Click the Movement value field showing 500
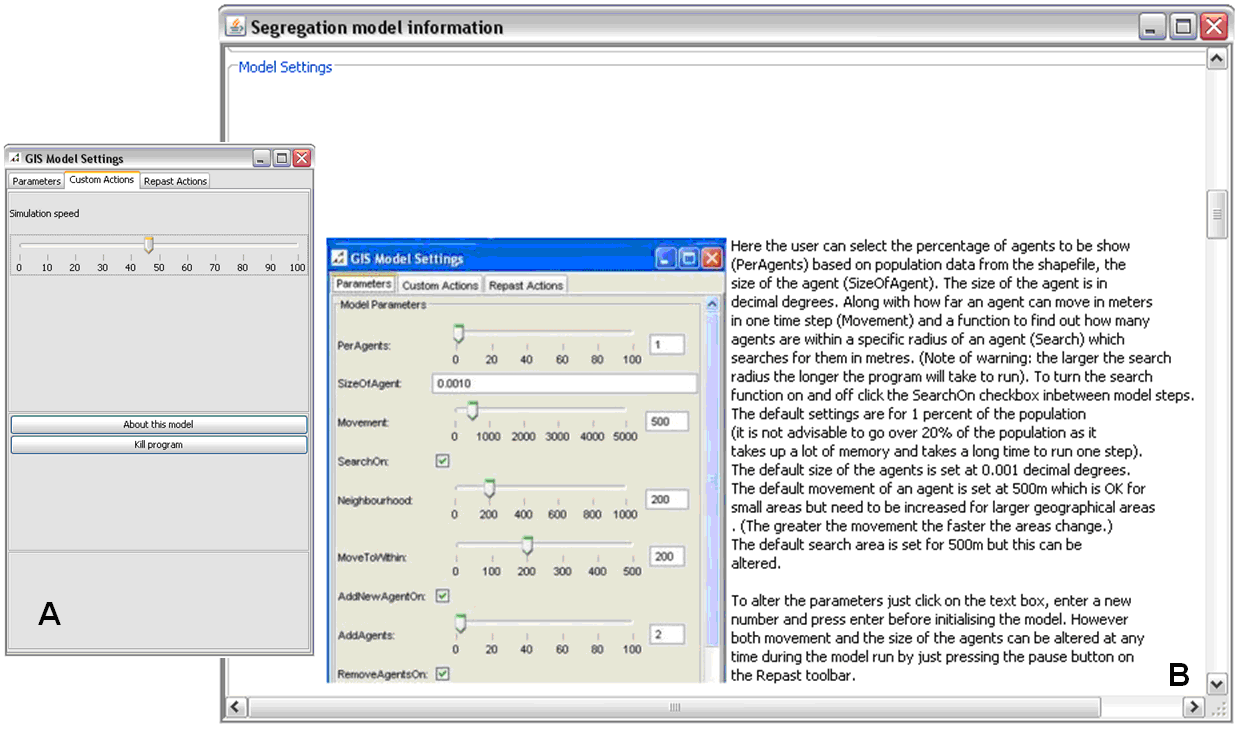The height and width of the screenshot is (731, 1239). pyautogui.click(x=667, y=421)
